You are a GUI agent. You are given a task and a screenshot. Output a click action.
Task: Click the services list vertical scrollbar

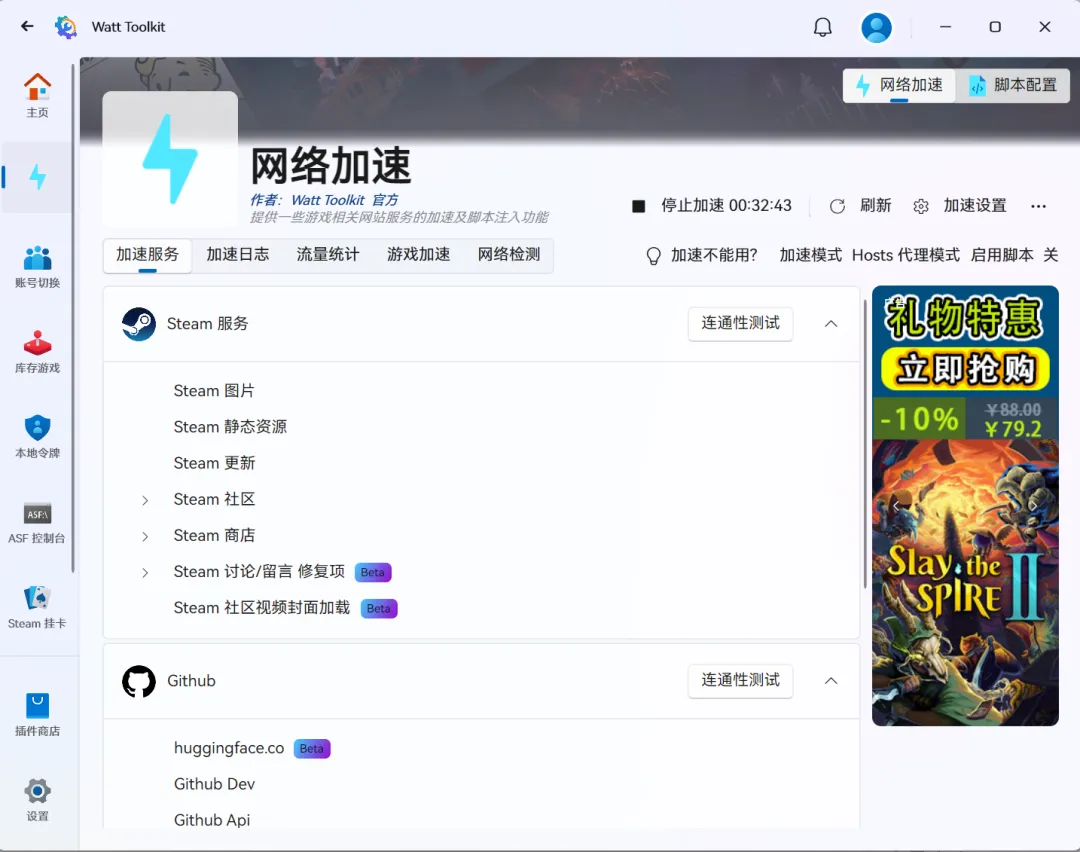(x=865, y=444)
